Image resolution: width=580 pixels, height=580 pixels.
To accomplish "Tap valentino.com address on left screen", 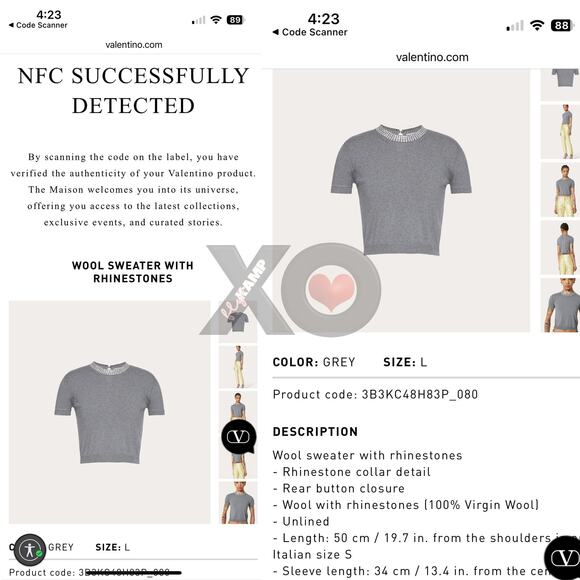I will pos(134,45).
